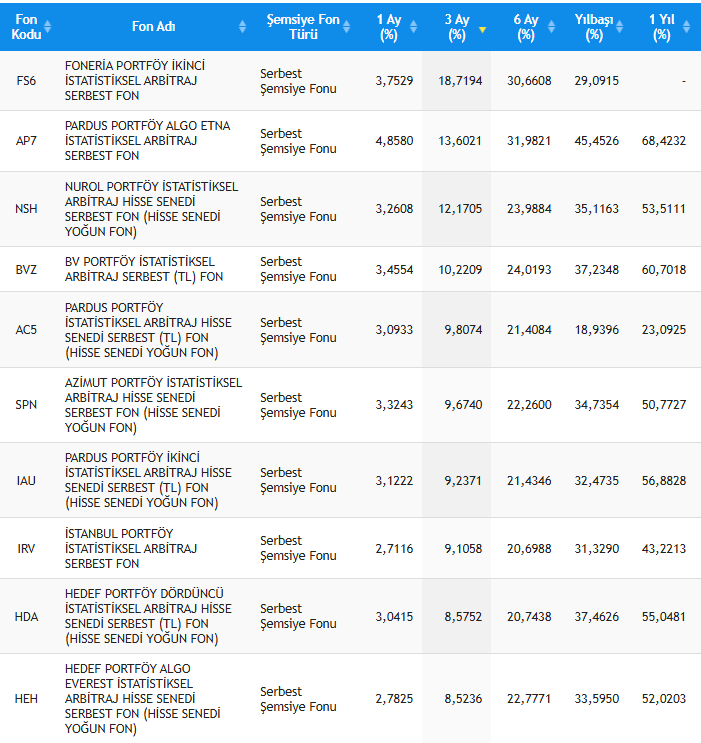Image resolution: width=701 pixels, height=743 pixels.
Task: Click 1-year value 60,7018 in BVZ row
Action: coord(664,270)
